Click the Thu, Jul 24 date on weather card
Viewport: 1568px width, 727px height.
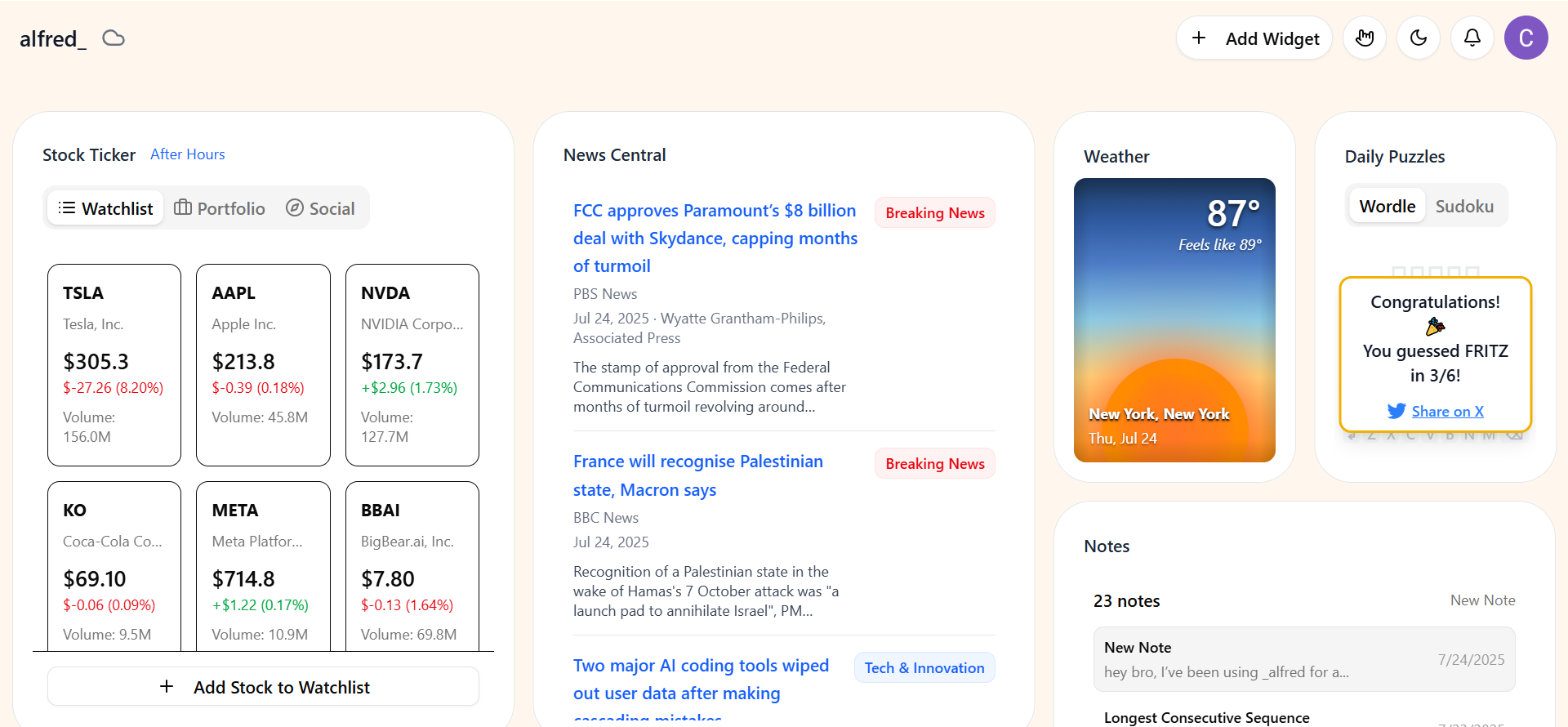pos(1122,439)
